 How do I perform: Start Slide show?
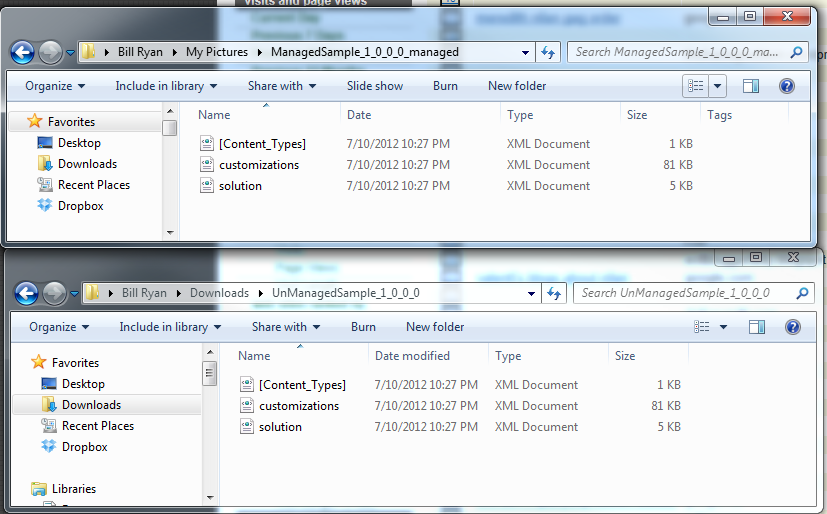tap(375, 86)
